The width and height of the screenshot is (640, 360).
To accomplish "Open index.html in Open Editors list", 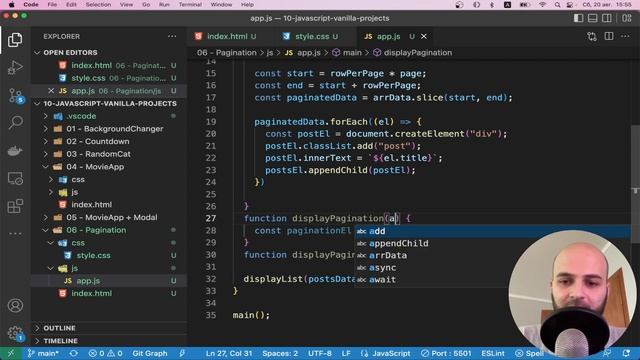I will click(x=91, y=65).
